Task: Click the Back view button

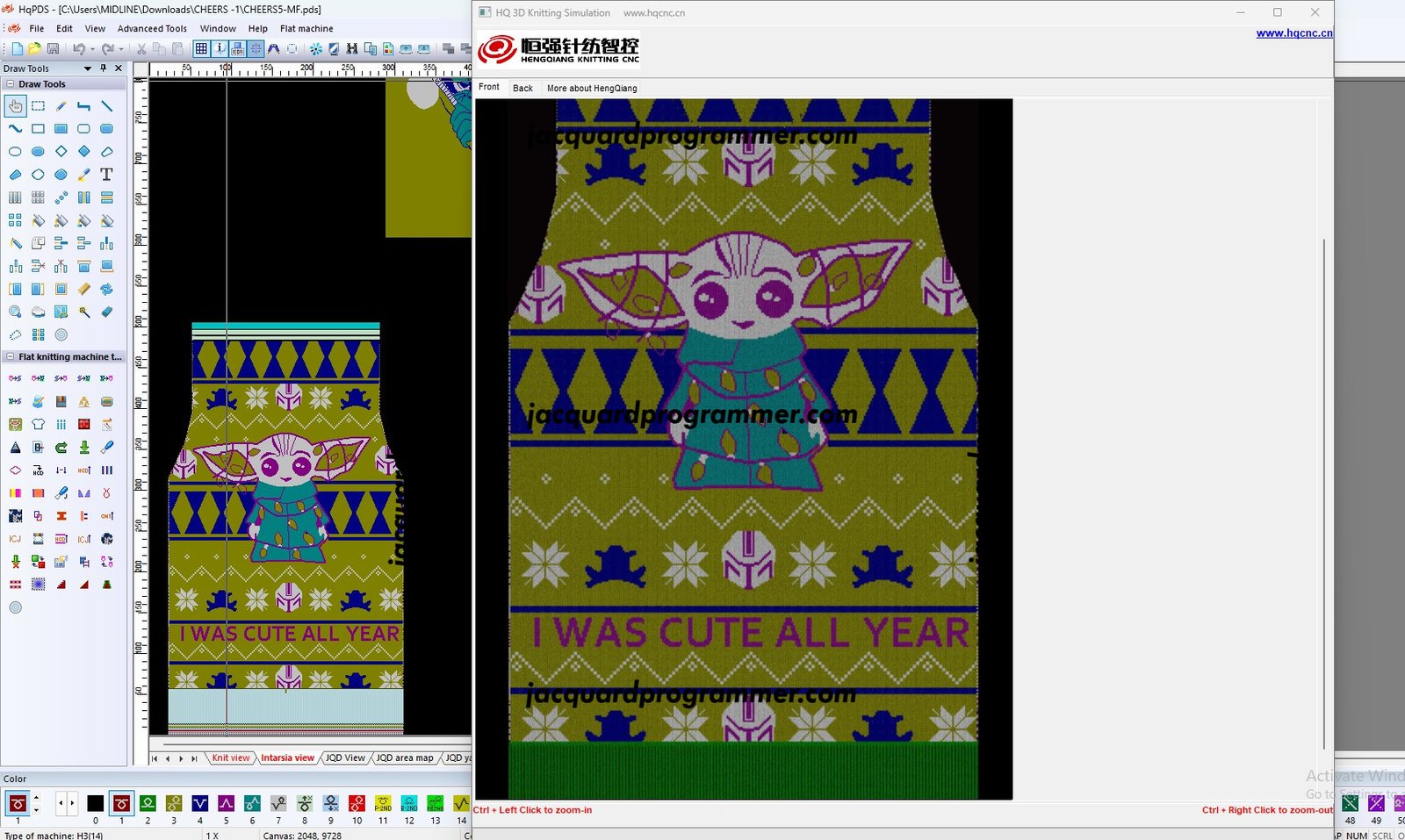Action: (522, 88)
